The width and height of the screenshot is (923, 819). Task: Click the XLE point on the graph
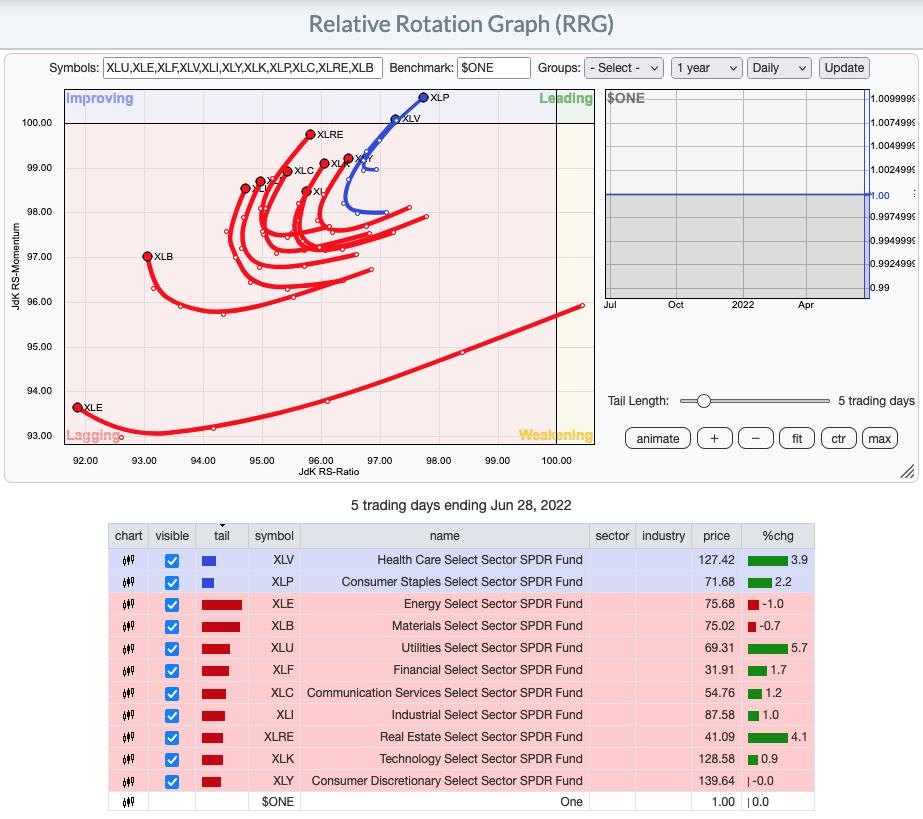(x=77, y=407)
